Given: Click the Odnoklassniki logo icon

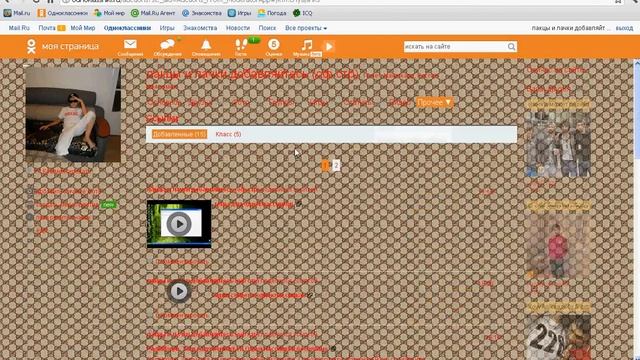Looking at the screenshot, I should (31, 47).
